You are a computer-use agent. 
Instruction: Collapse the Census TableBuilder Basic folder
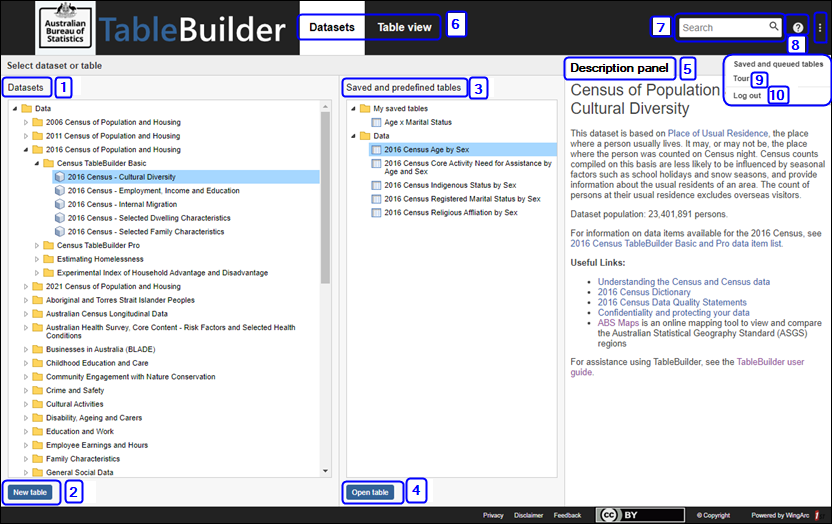37,163
